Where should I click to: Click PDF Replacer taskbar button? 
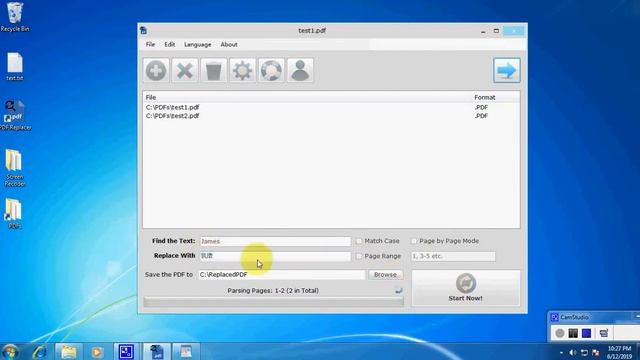[156, 351]
